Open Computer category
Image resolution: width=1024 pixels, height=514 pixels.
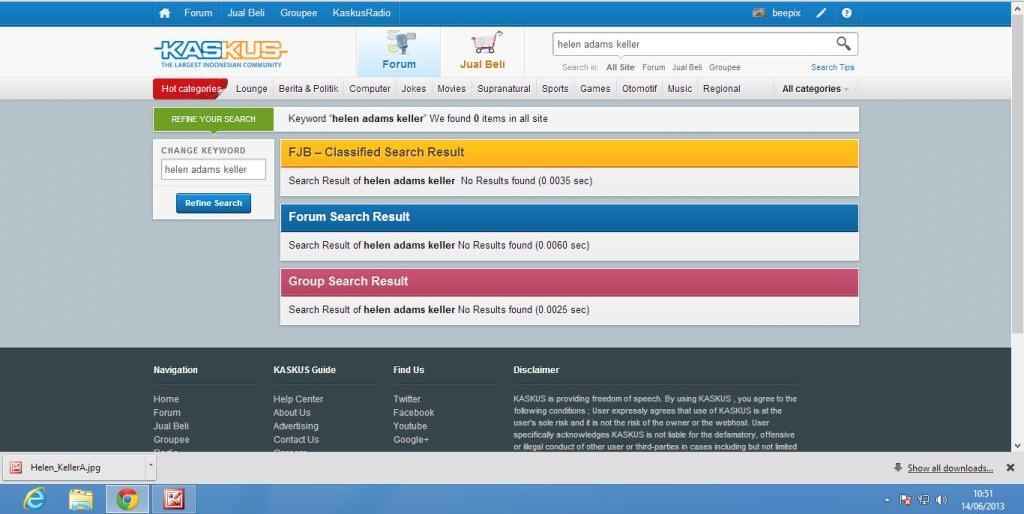370,89
